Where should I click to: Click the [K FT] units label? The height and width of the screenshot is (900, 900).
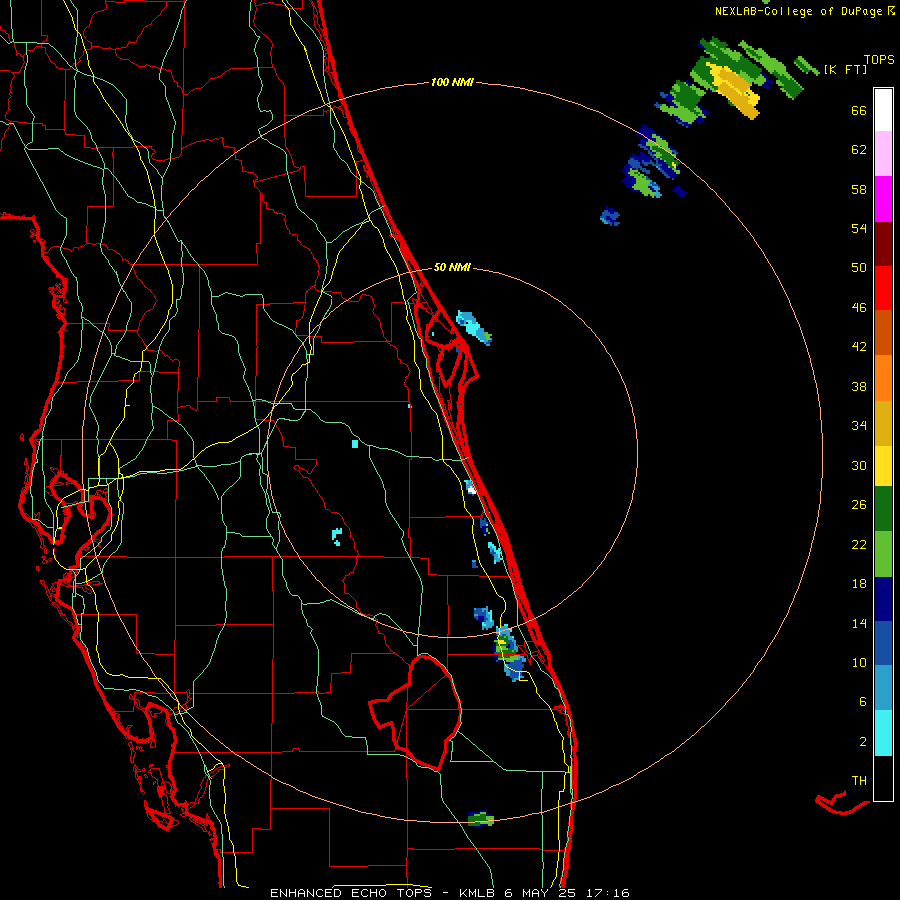pos(845,69)
